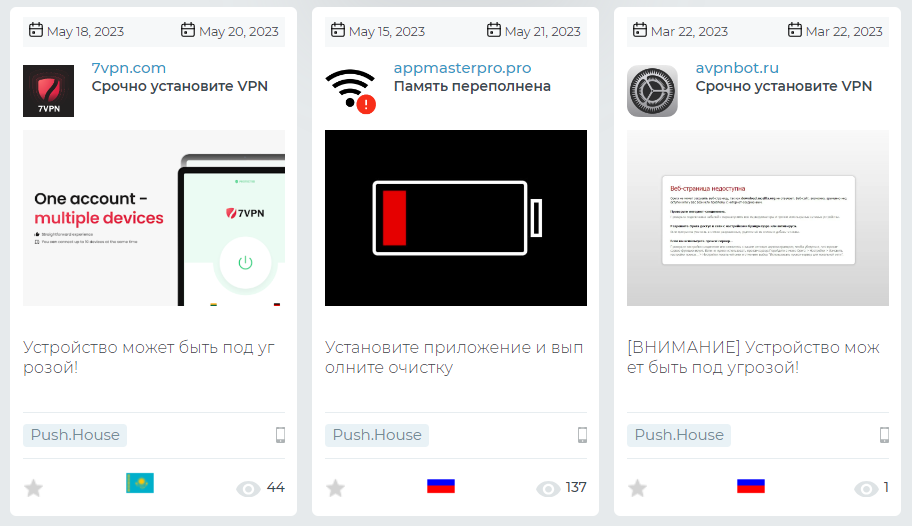Click the Russian flag on appmasterpro card

pos(441,486)
